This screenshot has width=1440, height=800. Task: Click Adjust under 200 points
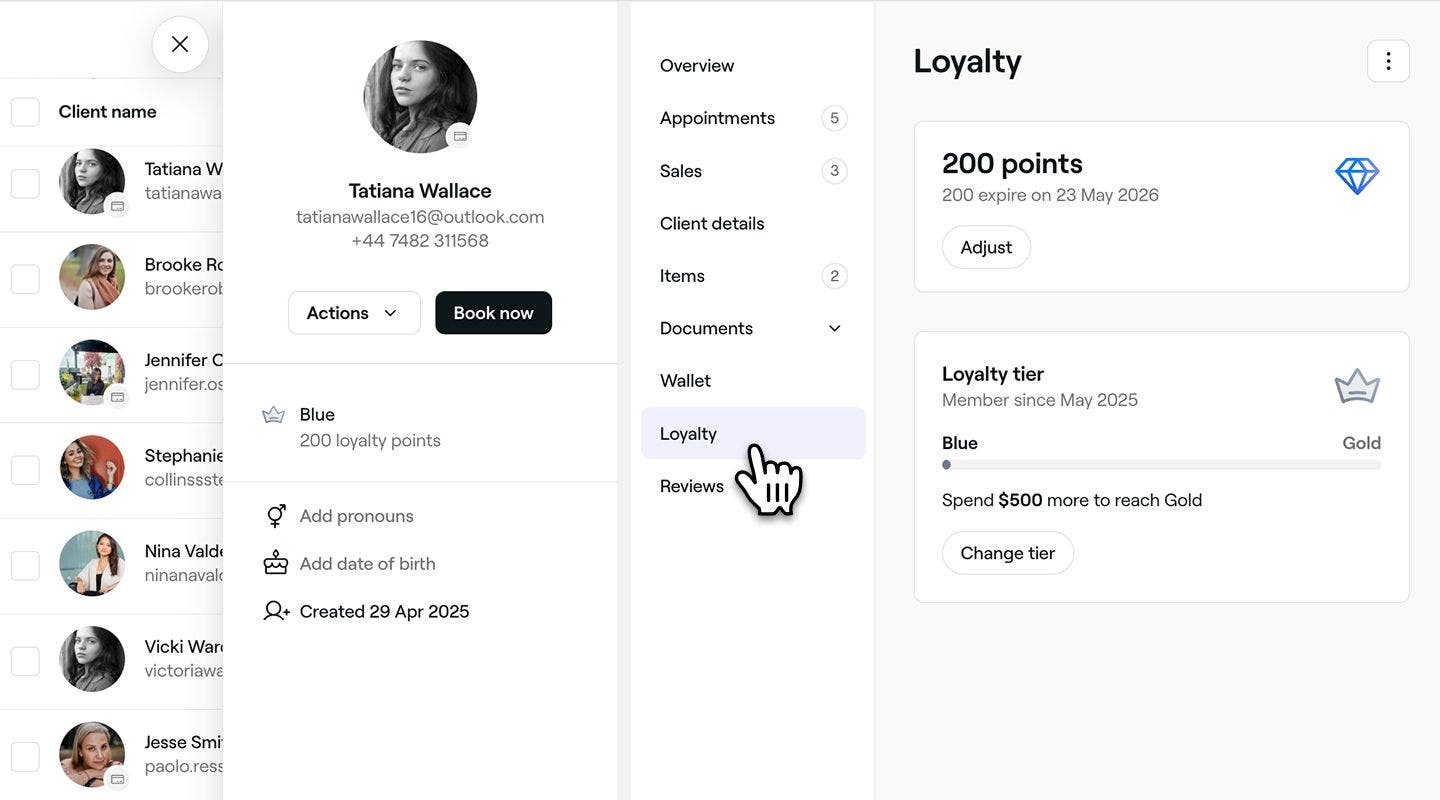[x=986, y=247]
